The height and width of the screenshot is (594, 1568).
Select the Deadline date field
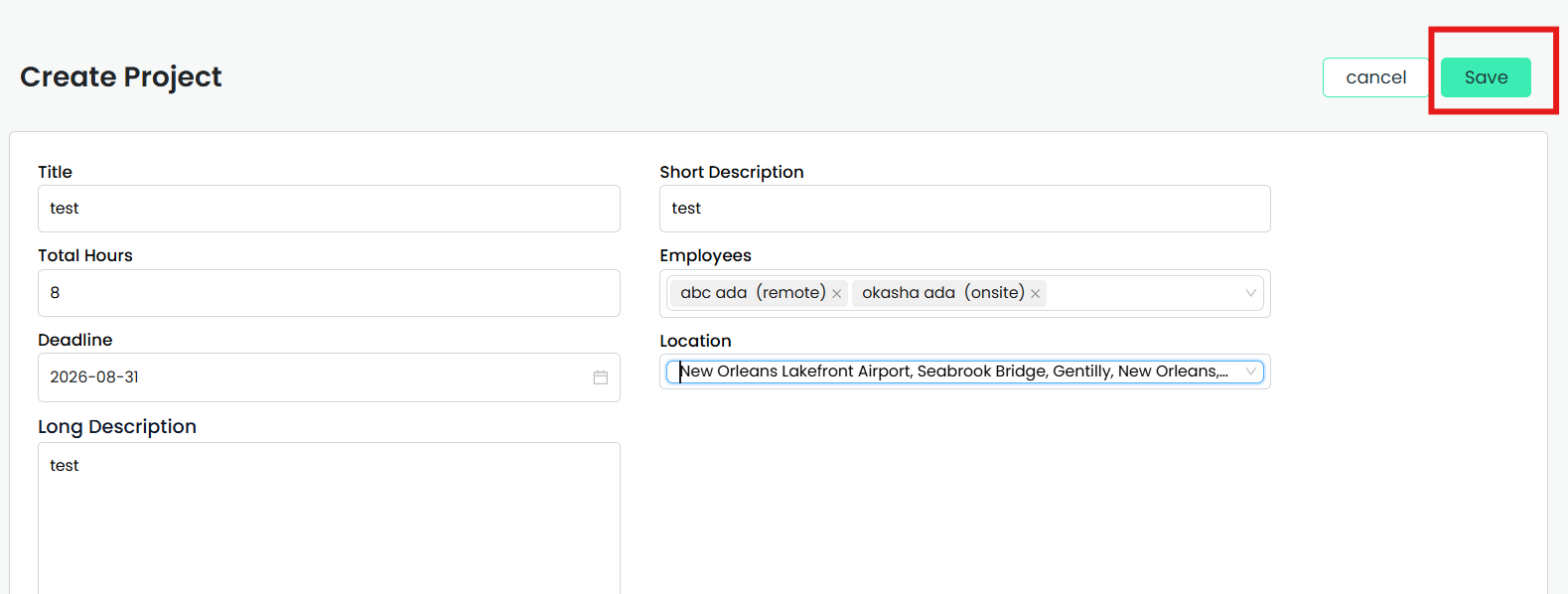[x=329, y=377]
